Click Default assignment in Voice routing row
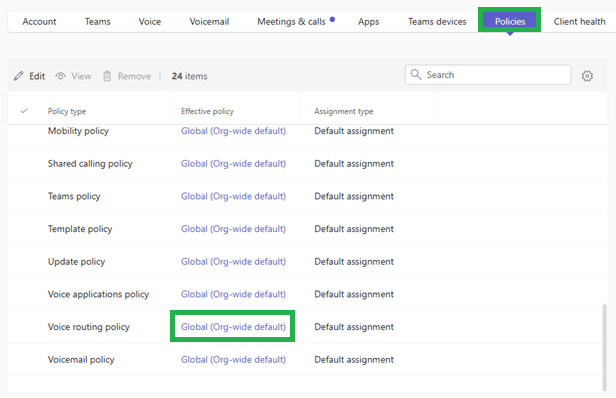 pos(354,327)
